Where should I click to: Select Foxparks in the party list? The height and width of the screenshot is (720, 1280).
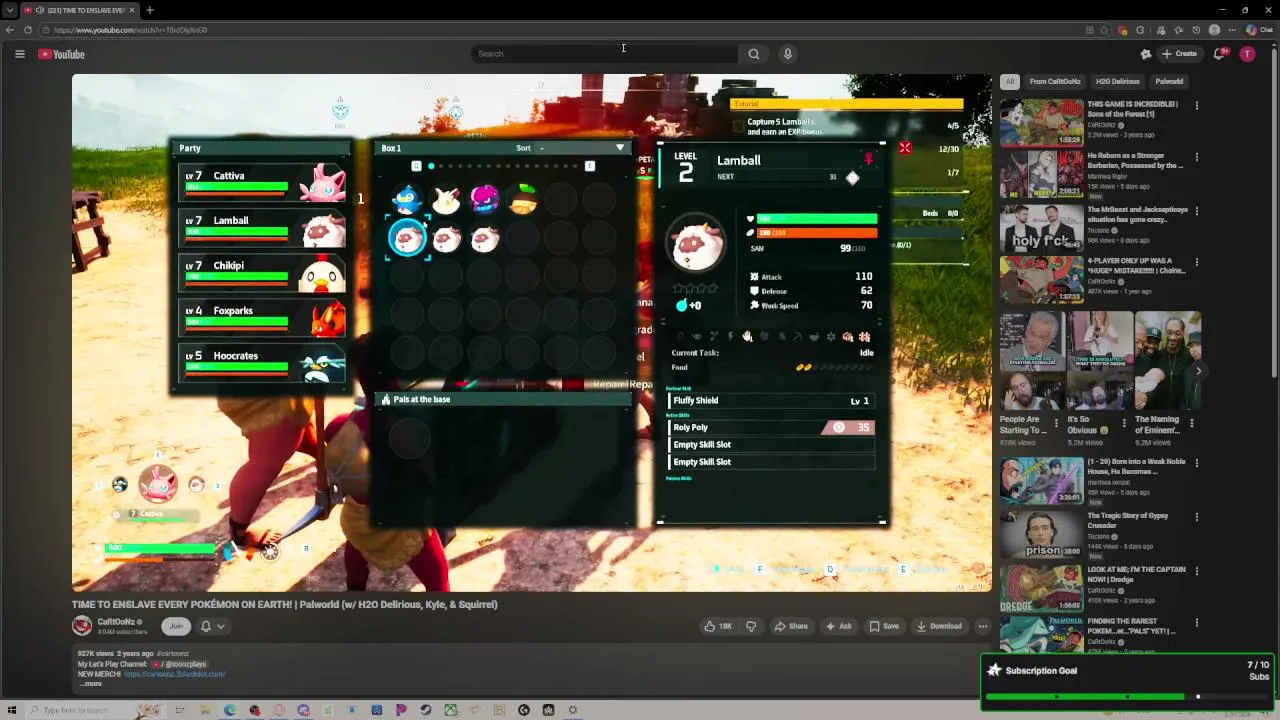(263, 318)
